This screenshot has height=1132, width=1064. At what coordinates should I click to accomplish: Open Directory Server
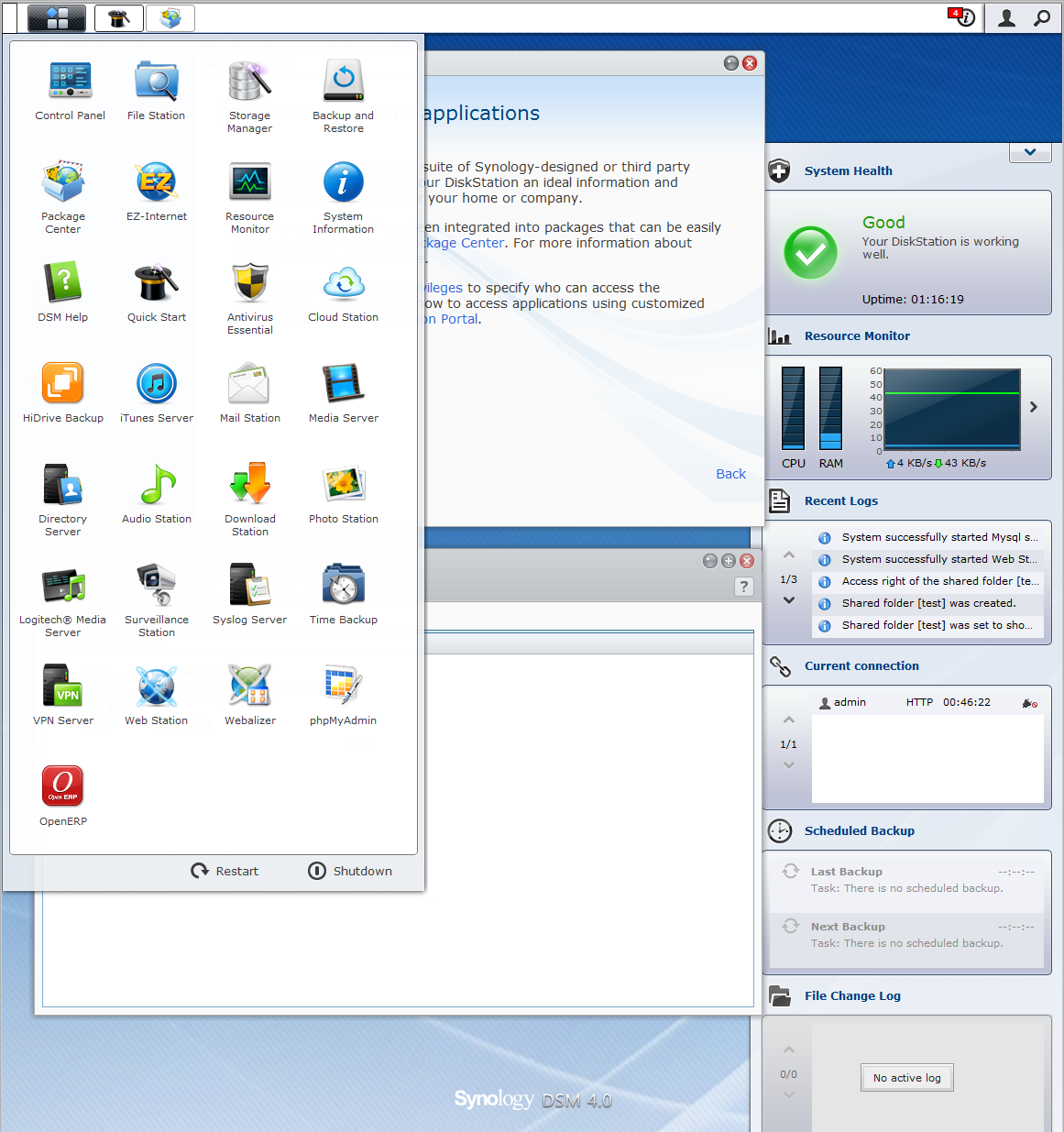(x=63, y=500)
